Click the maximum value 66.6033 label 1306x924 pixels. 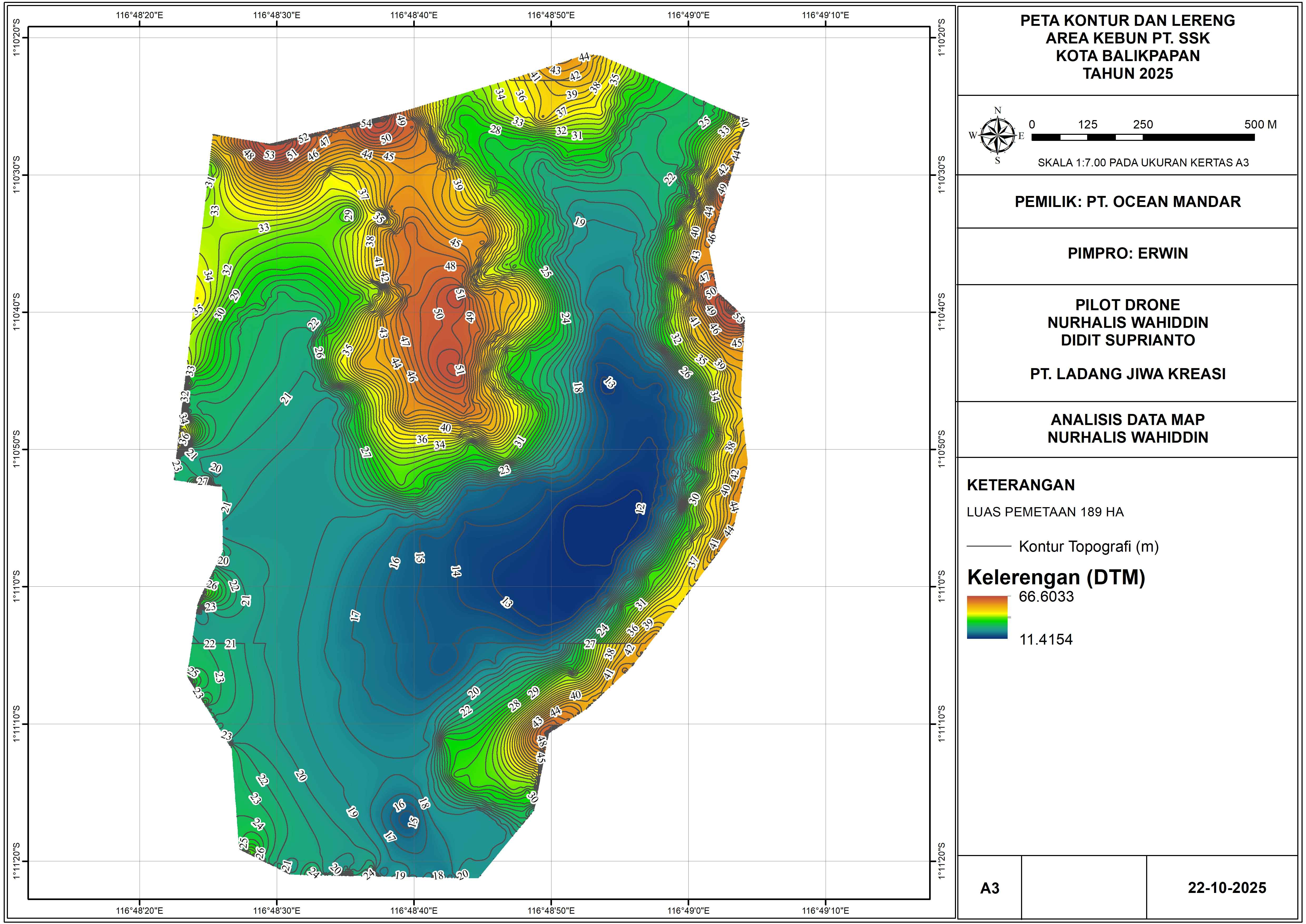pos(1046,597)
